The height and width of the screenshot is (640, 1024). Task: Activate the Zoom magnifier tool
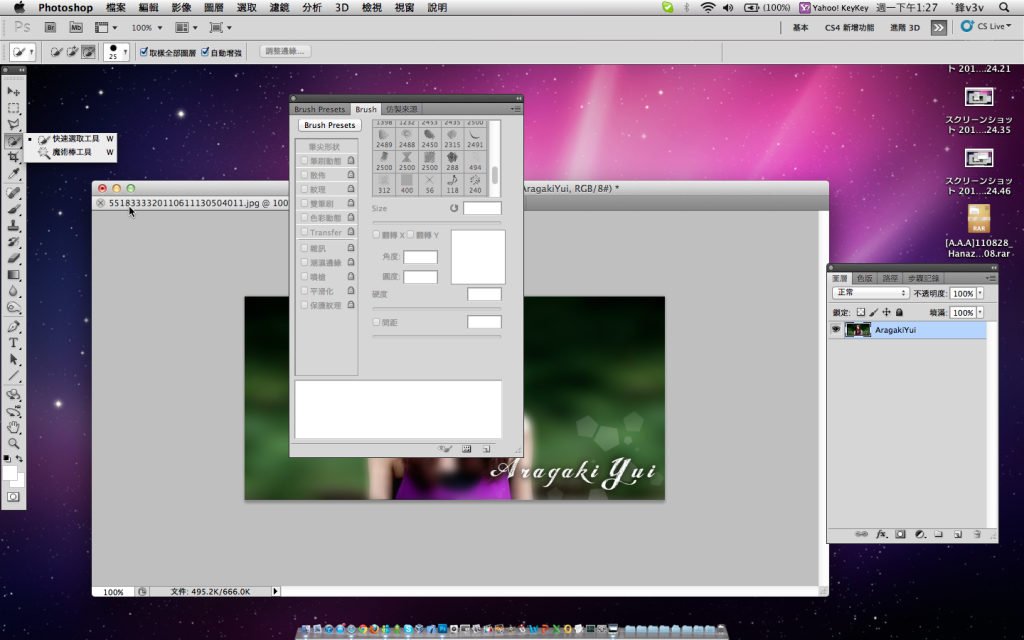[14, 443]
